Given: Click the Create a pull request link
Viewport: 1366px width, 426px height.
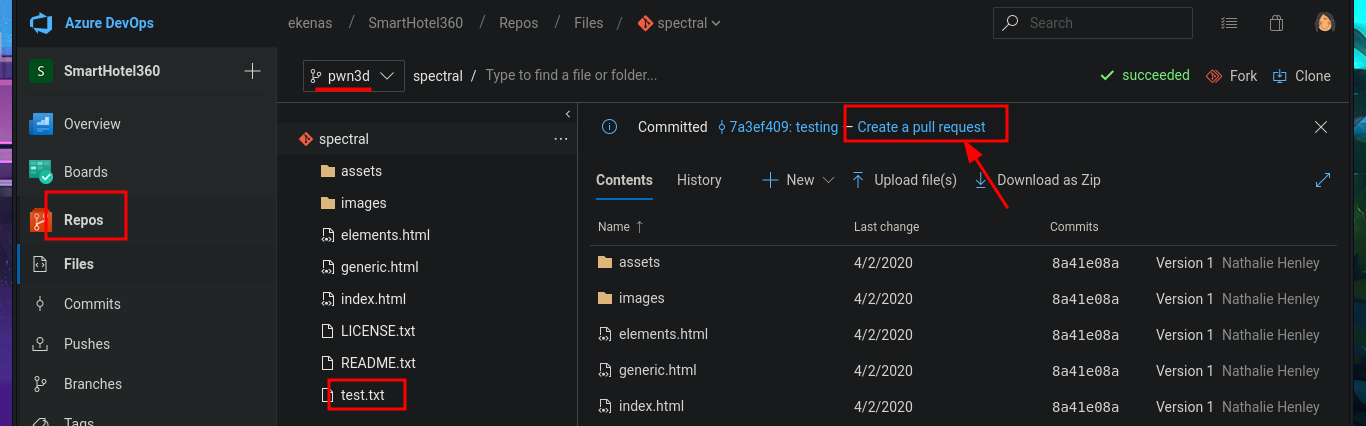Looking at the screenshot, I should point(921,127).
